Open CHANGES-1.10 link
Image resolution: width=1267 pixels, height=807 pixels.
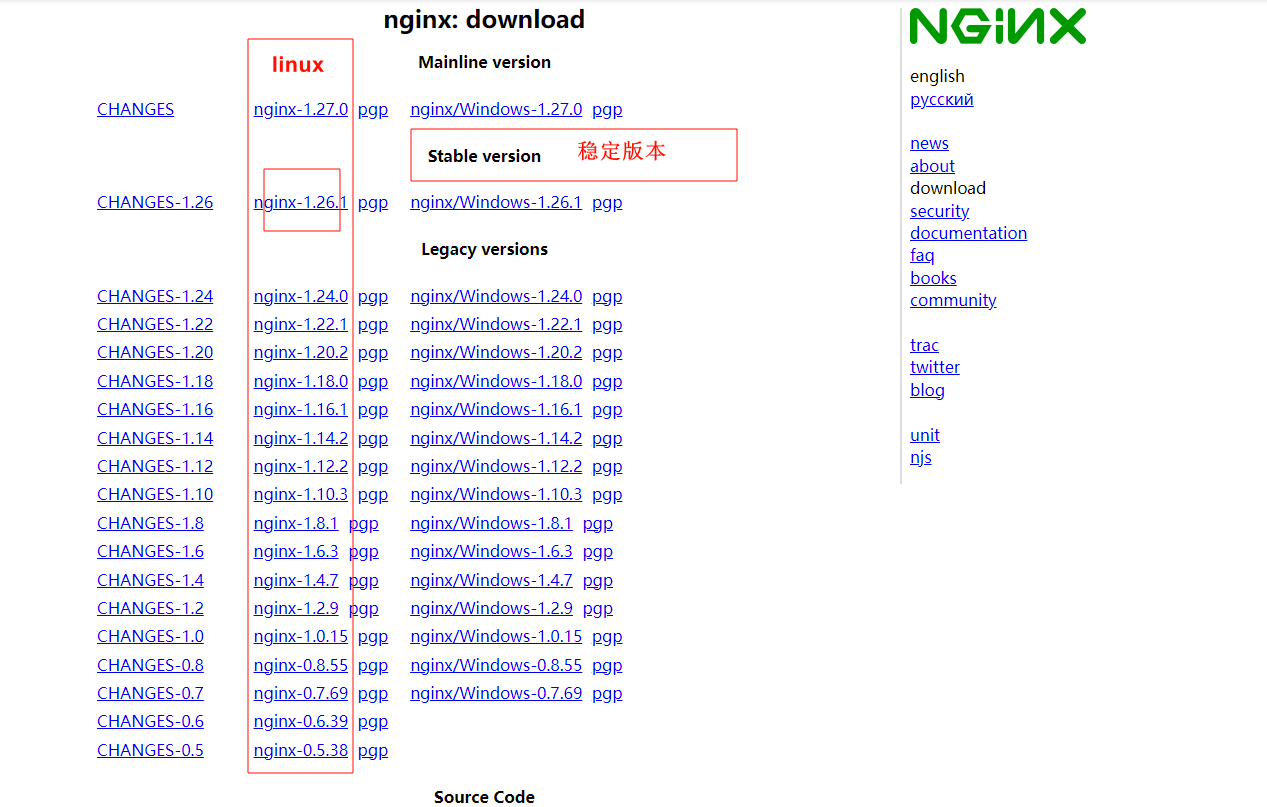[155, 494]
